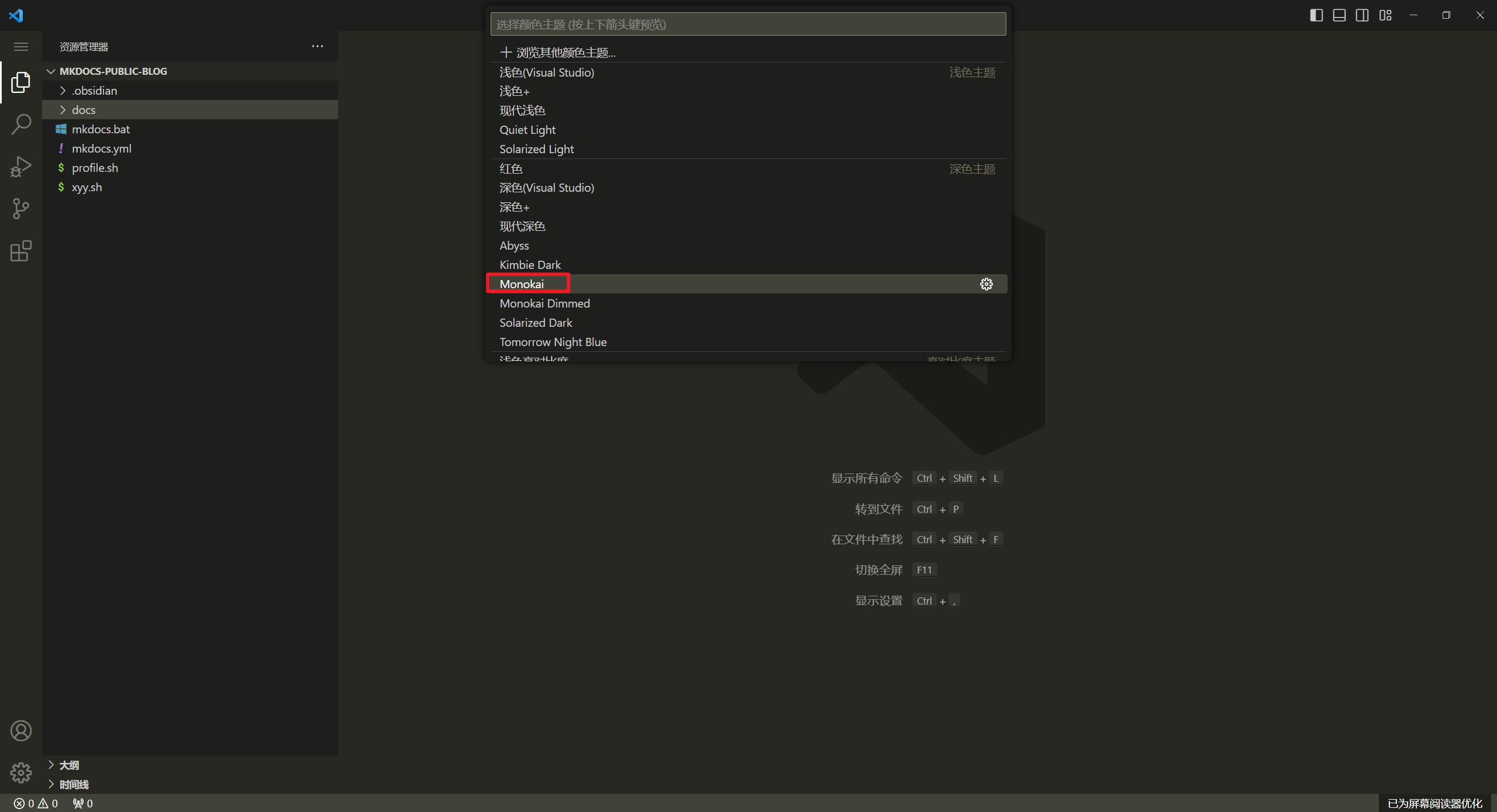This screenshot has height=812, width=1497.
Task: Open the Extensions view
Action: (21, 251)
